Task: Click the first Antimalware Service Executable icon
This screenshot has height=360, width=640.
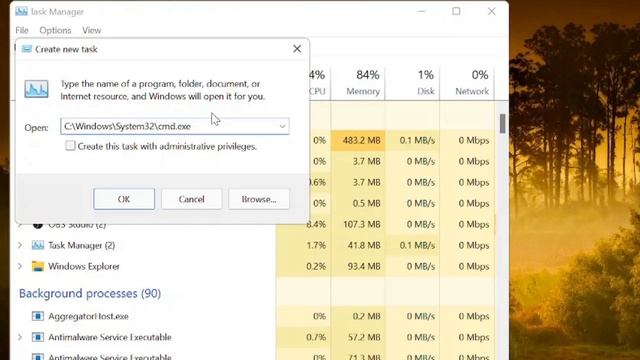Action: pyautogui.click(x=38, y=337)
